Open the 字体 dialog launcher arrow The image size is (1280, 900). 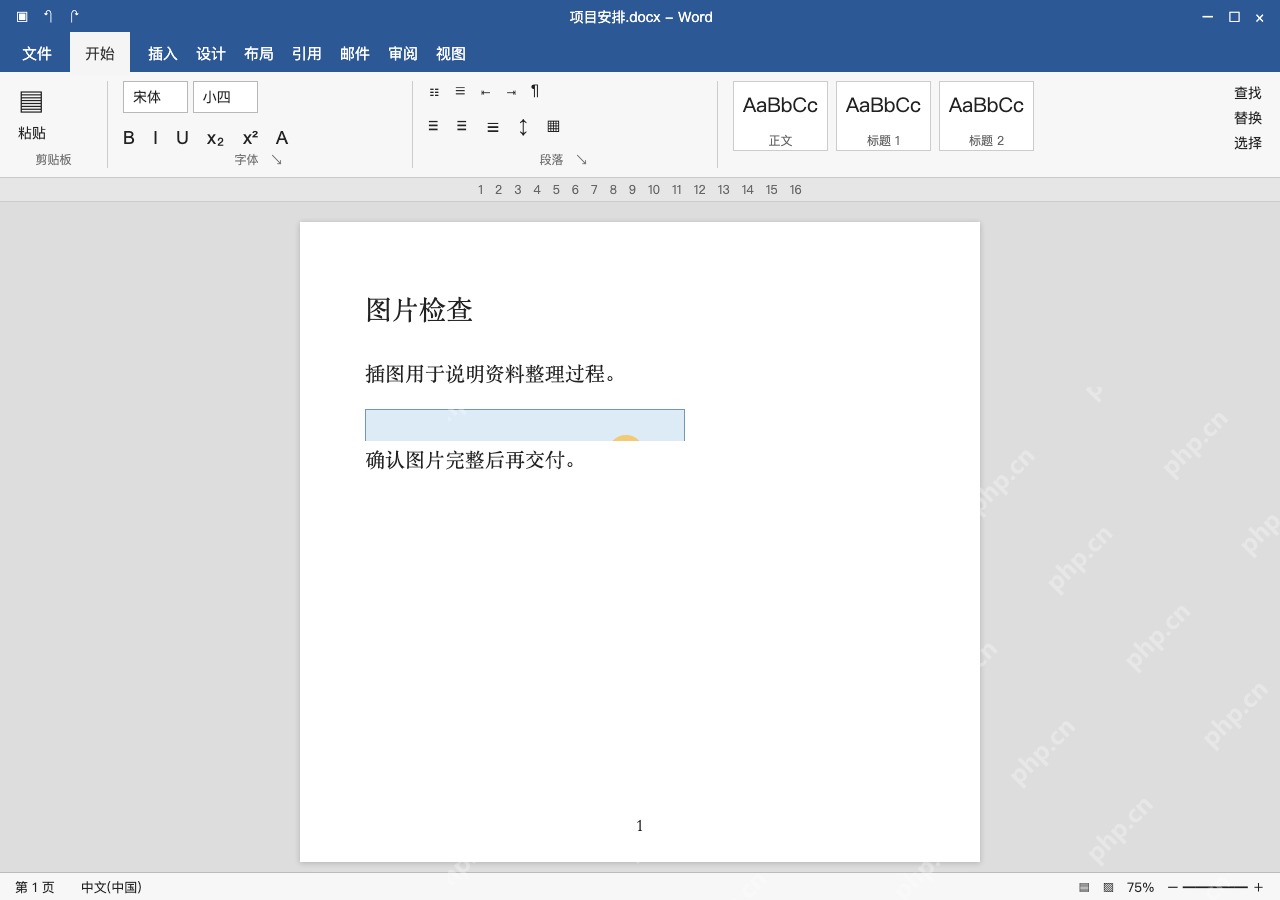pos(277,160)
